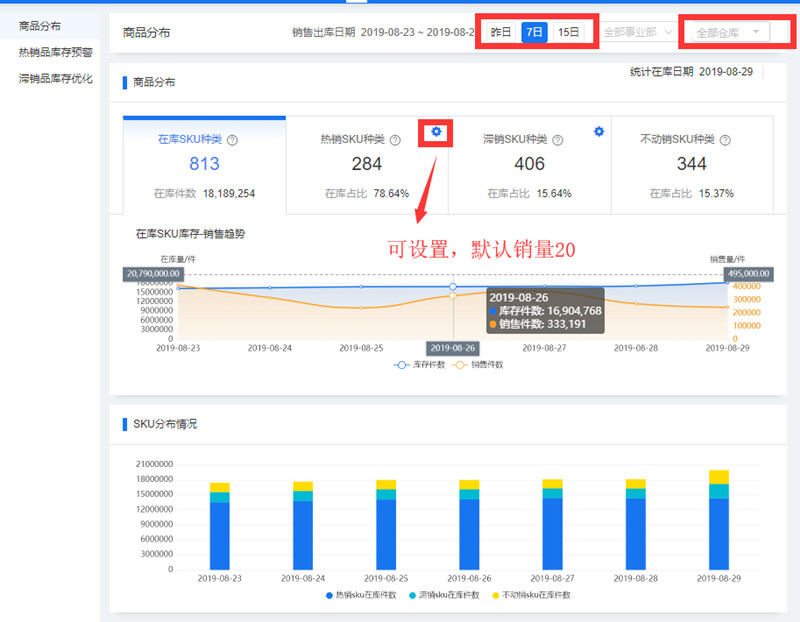Click help icon next to 在库SKU种类

(233, 141)
